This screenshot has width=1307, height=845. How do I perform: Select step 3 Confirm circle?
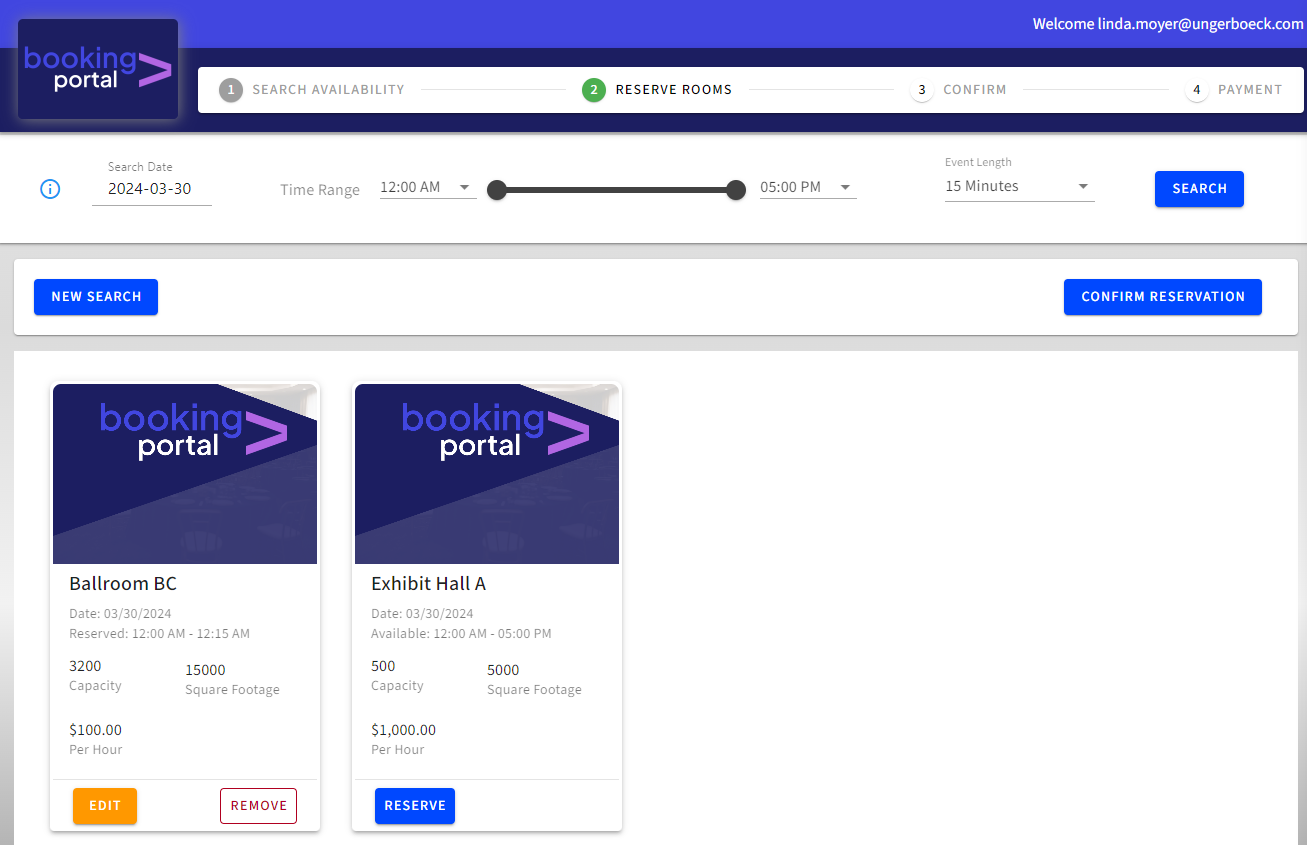(921, 90)
